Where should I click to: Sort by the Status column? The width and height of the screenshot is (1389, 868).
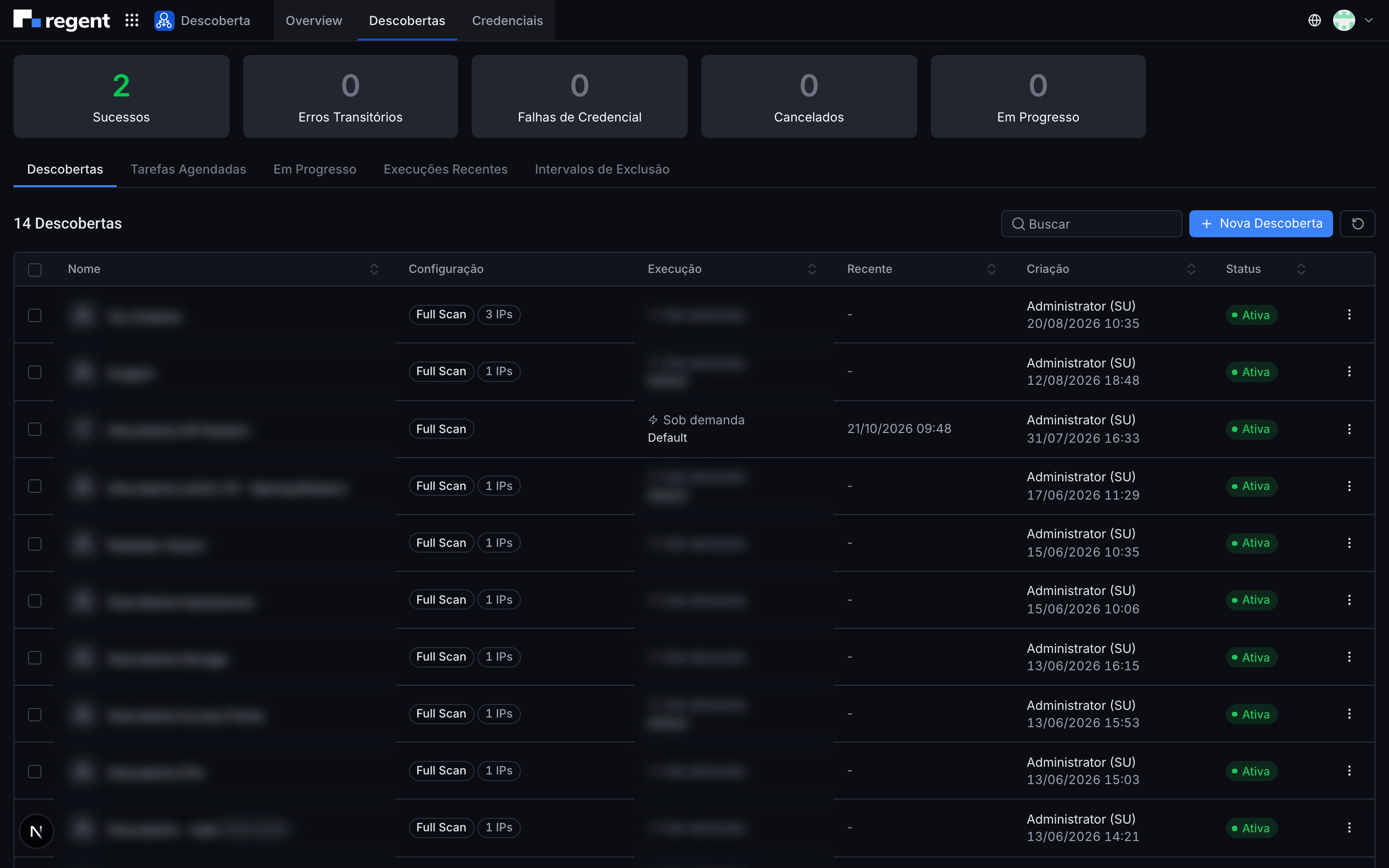click(1301, 269)
